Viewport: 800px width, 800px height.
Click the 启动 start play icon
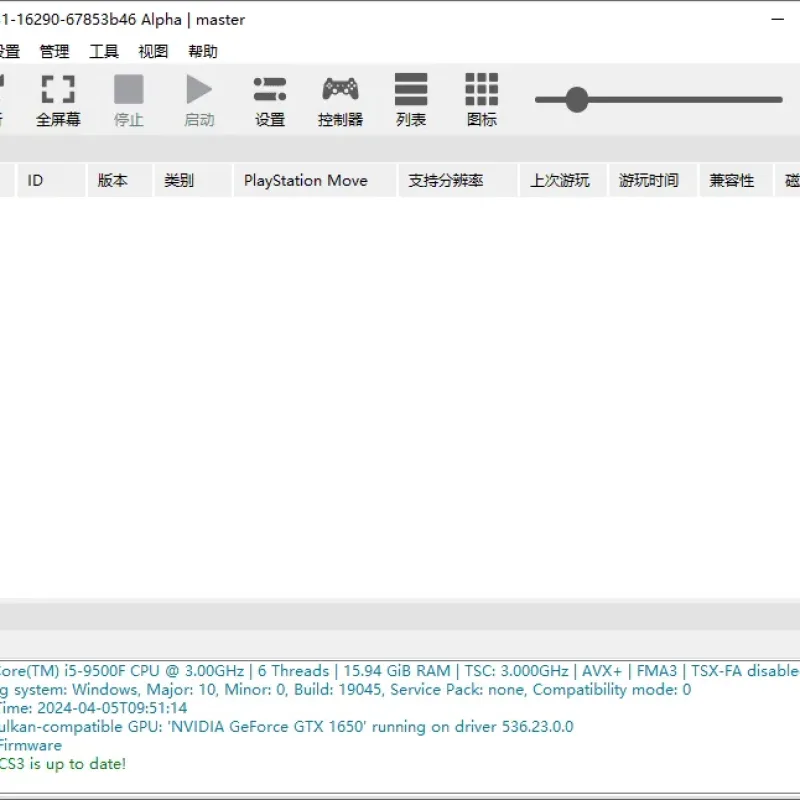click(x=199, y=100)
